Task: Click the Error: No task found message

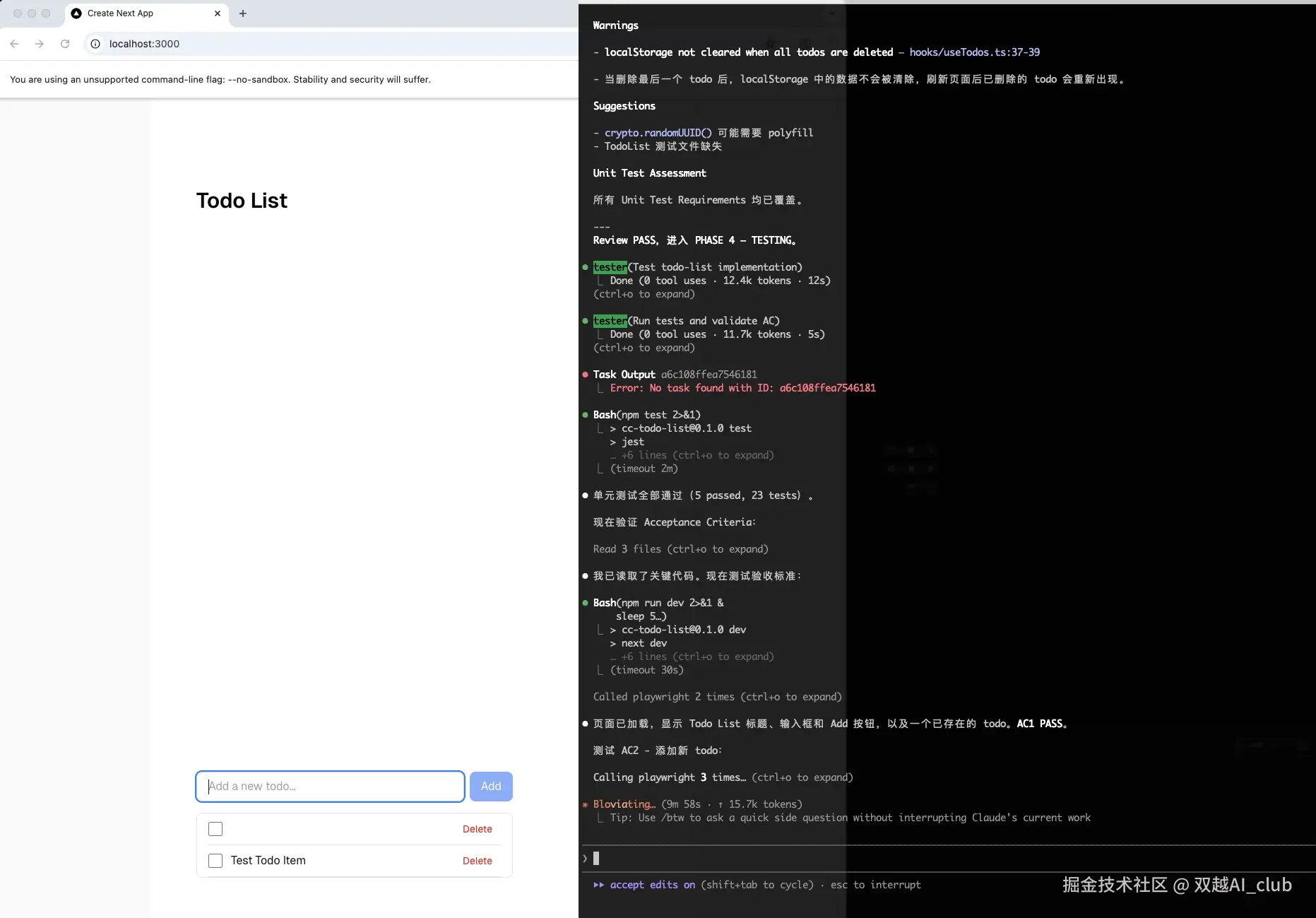Action: pos(743,388)
